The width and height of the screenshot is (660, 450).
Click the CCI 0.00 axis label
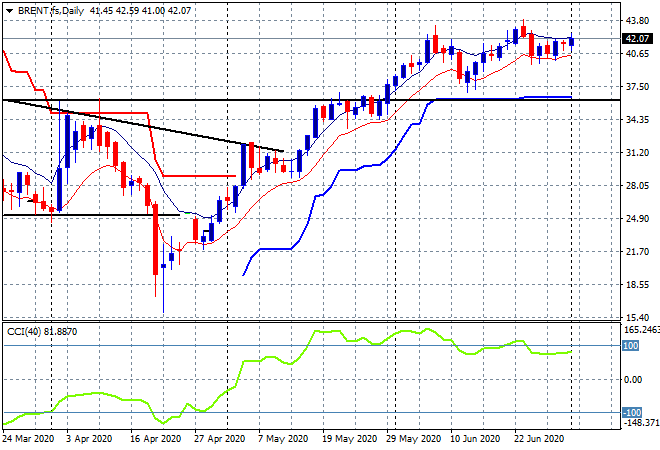coord(633,380)
